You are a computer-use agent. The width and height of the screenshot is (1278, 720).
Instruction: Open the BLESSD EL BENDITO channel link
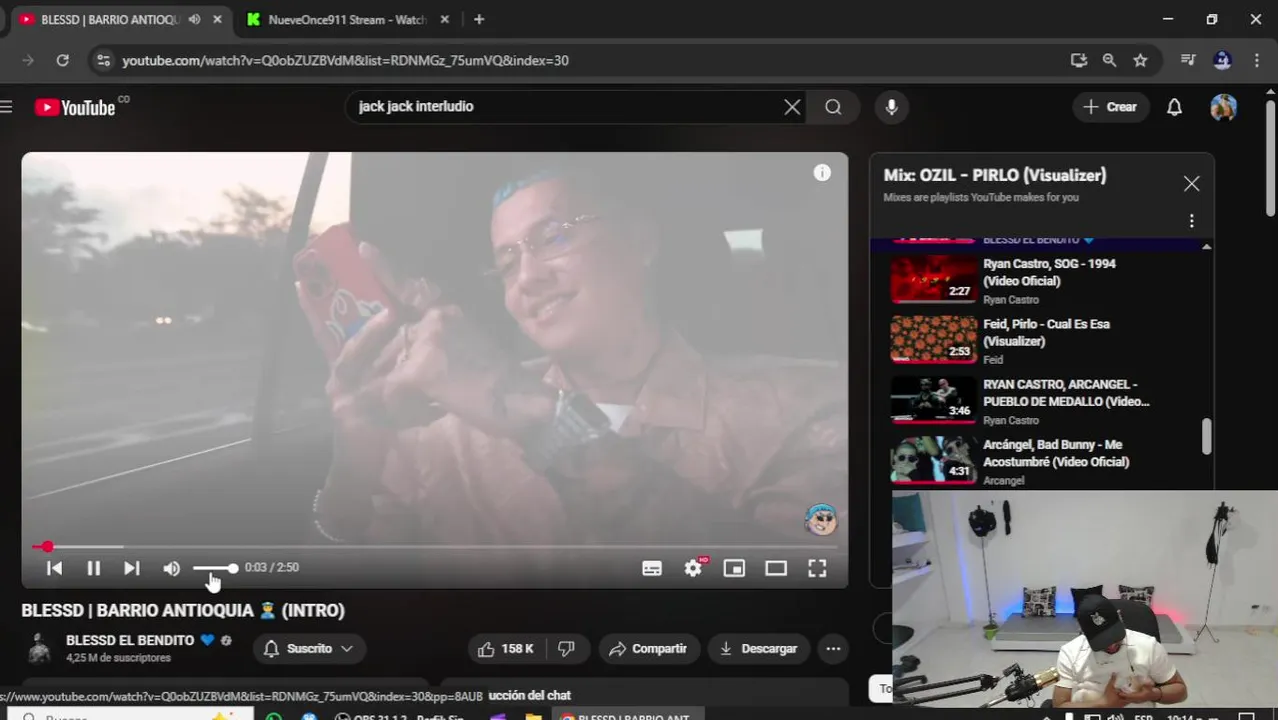(x=130, y=640)
